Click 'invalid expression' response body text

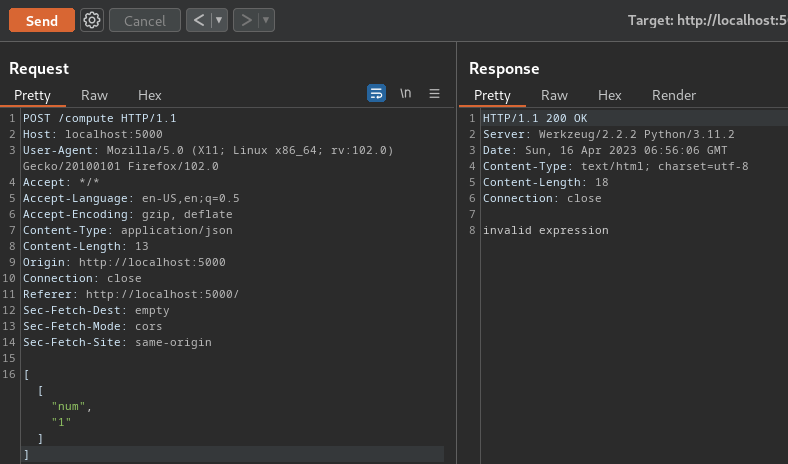click(546, 230)
